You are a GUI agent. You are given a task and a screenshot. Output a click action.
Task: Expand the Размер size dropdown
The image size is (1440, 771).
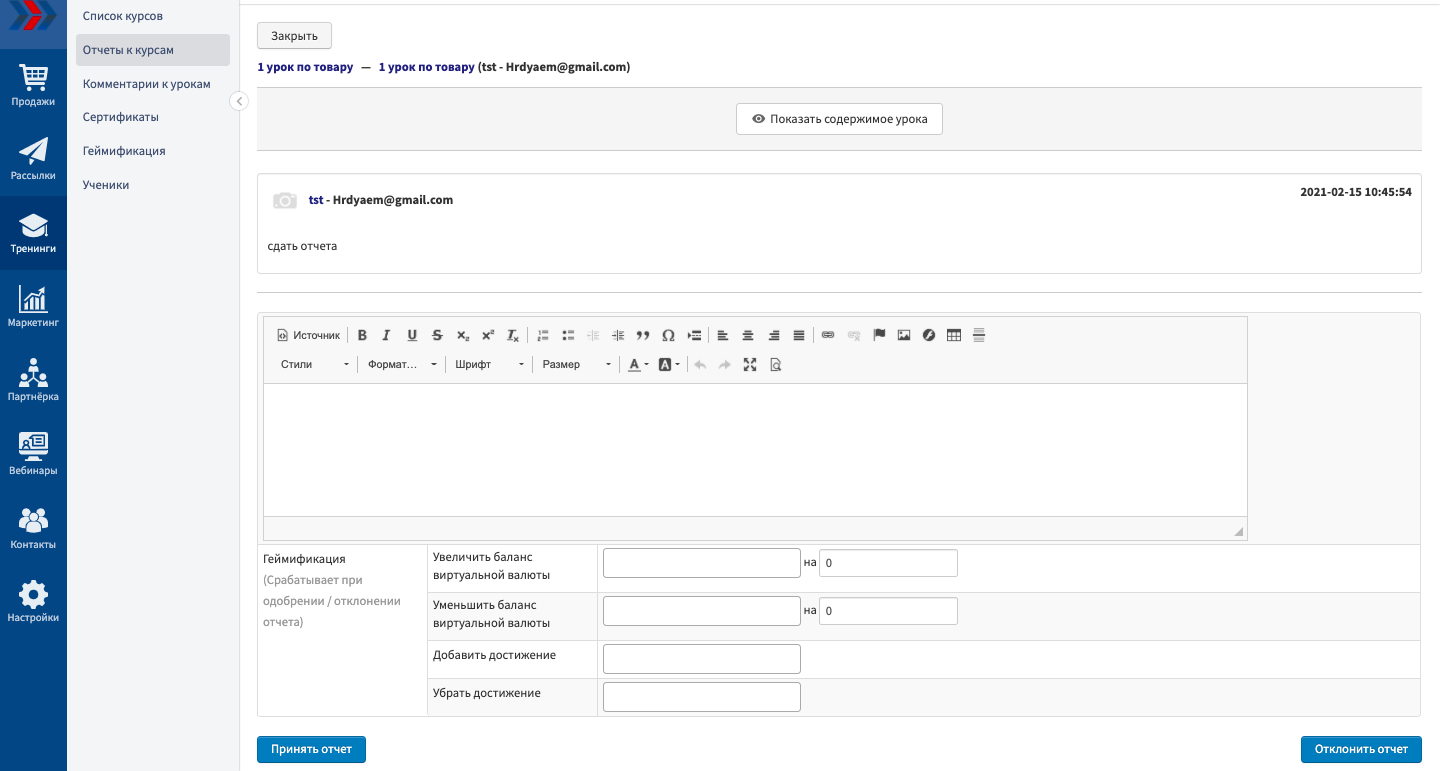[x=576, y=365]
